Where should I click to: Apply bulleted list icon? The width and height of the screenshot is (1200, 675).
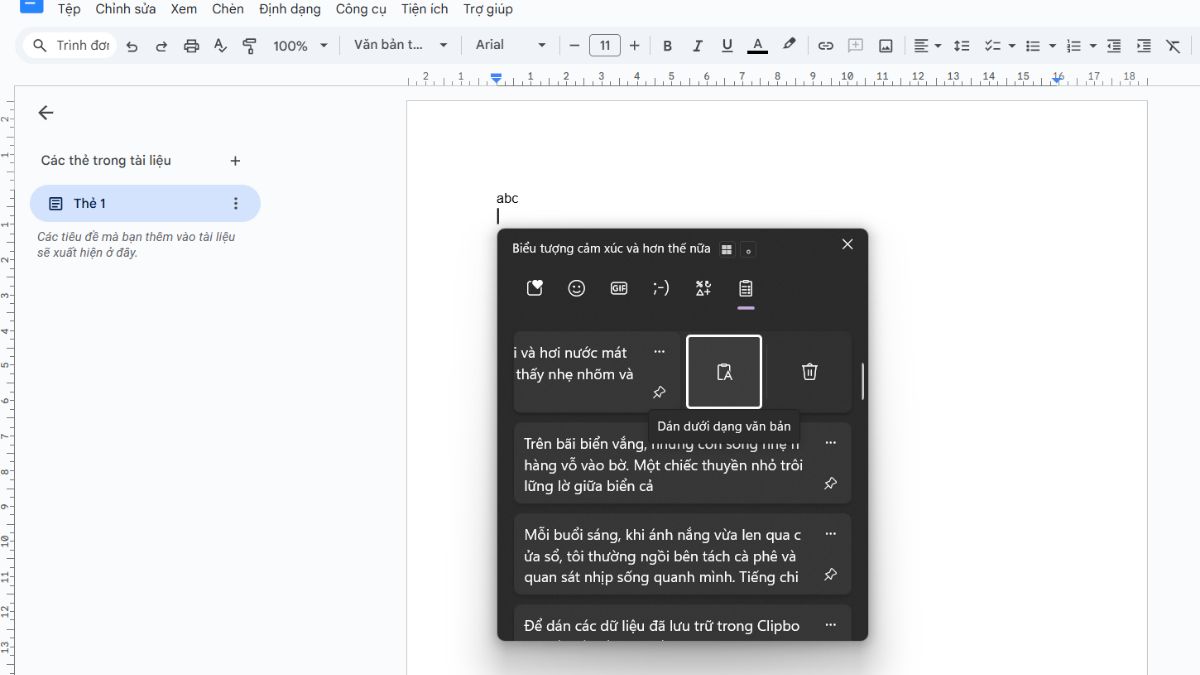(1033, 46)
